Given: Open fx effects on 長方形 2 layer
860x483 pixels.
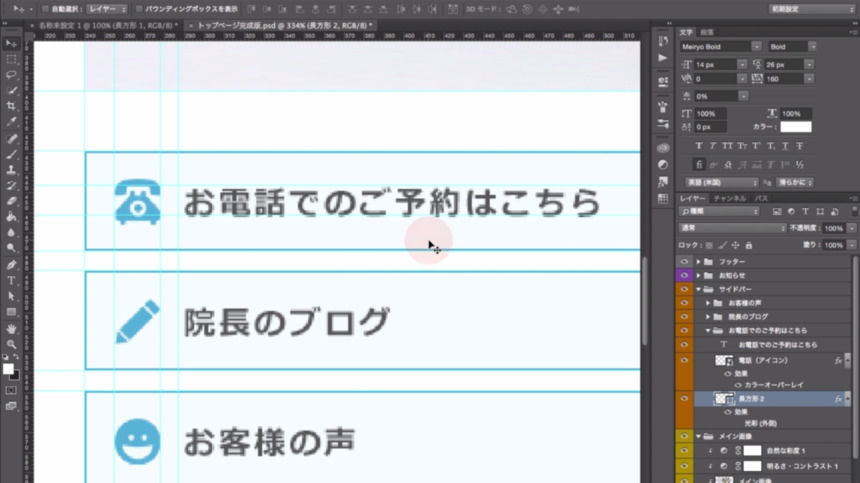Looking at the screenshot, I should pos(838,399).
